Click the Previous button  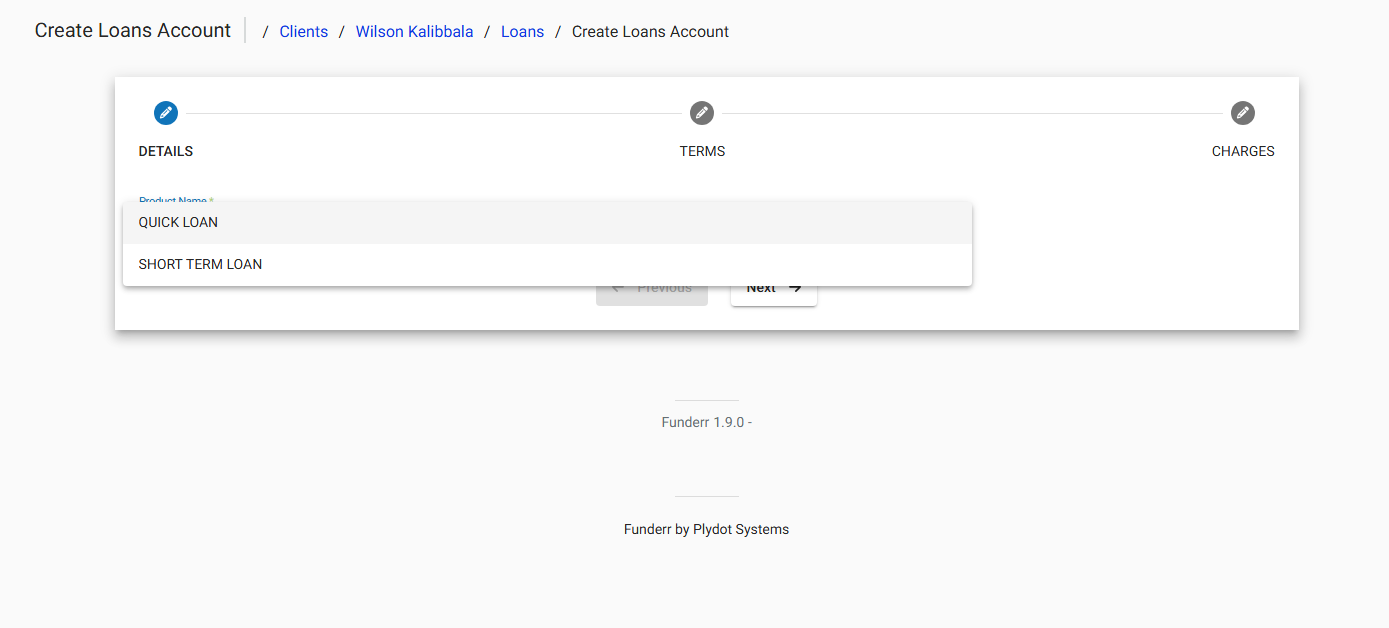point(651,287)
